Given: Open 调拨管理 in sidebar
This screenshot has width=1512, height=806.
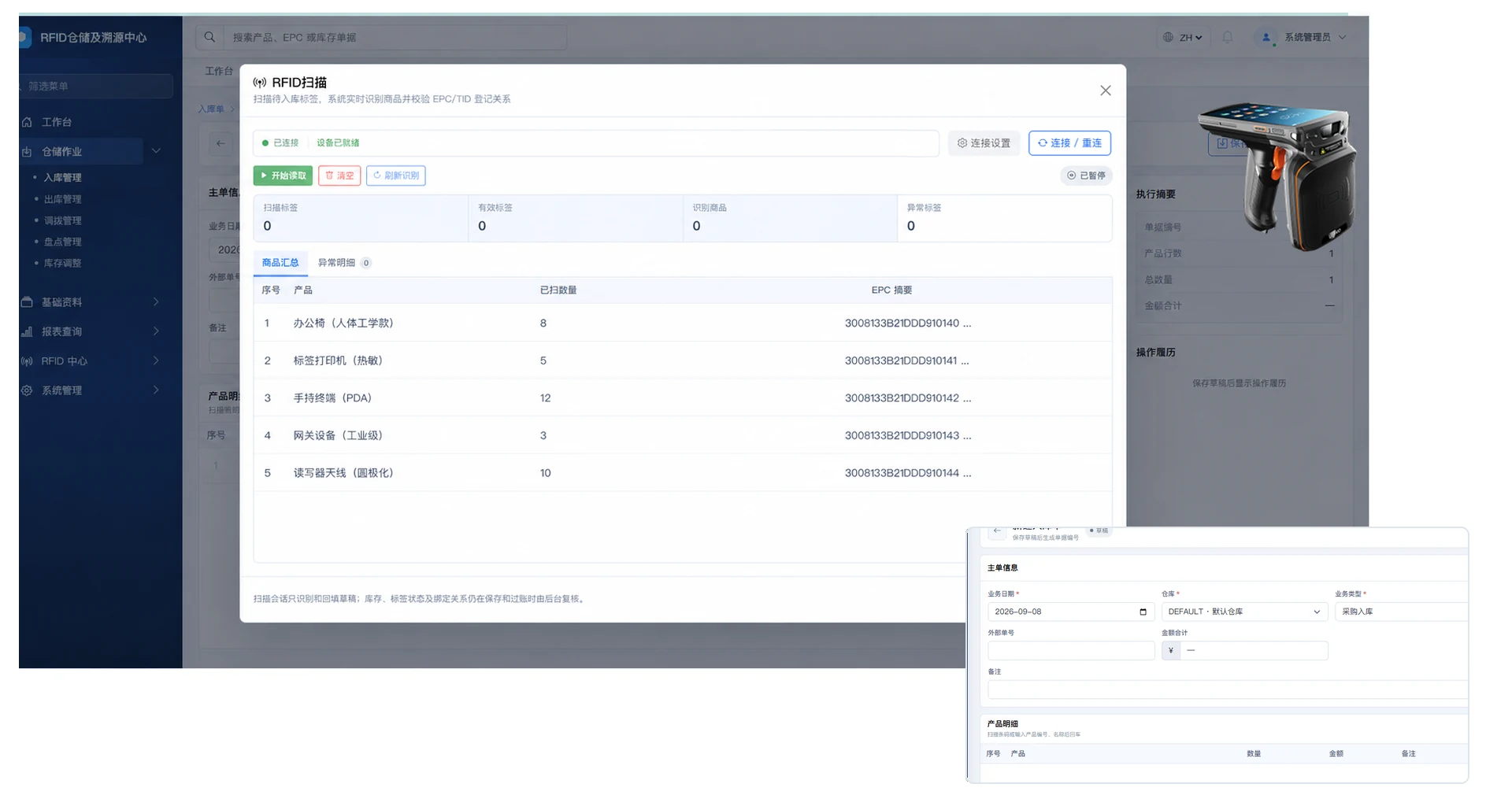Looking at the screenshot, I should 62,220.
